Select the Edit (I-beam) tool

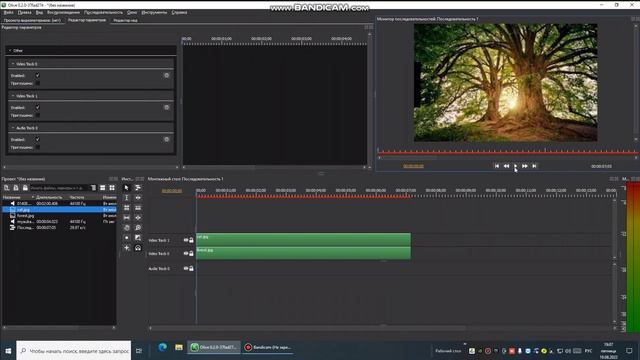[127, 198]
